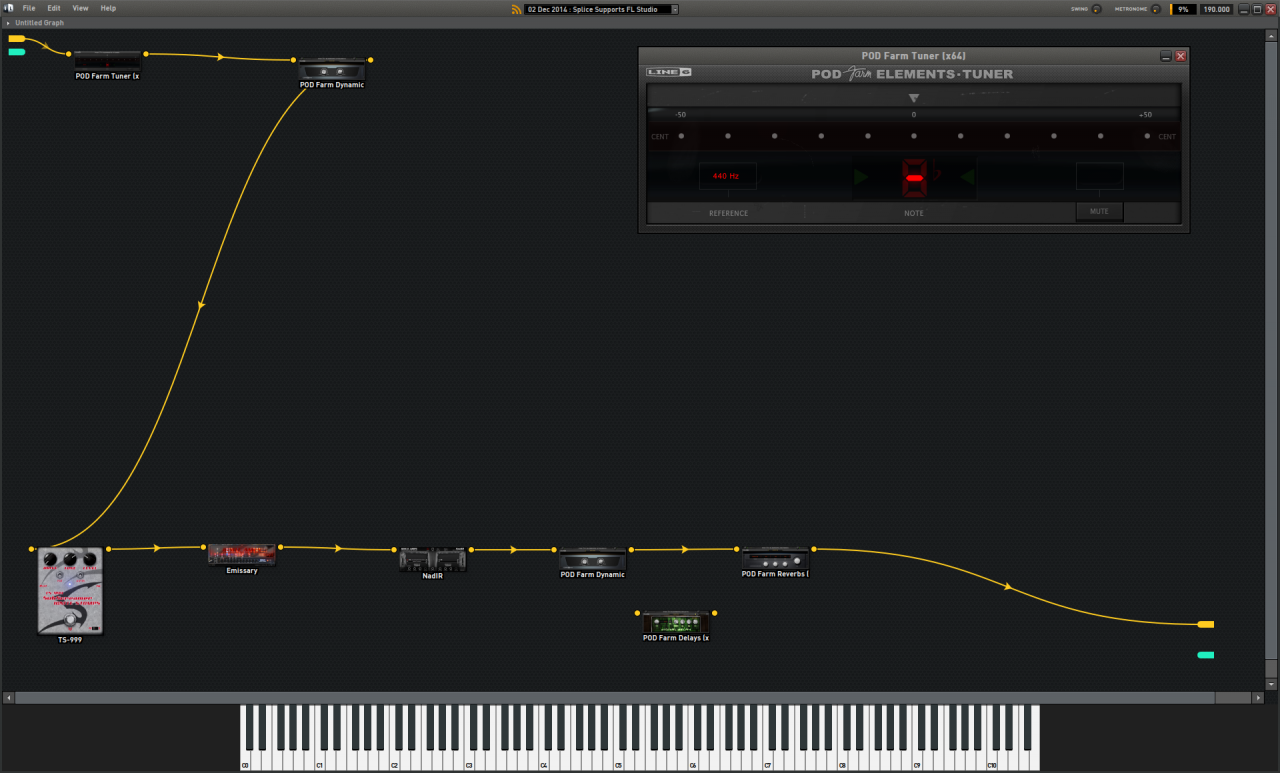Click the upper POD Farm Dynamic output connector

point(370,60)
